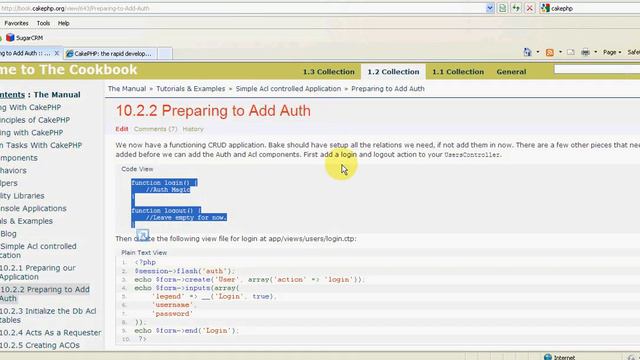Open the Utility Libraries sidebar link
Viewport: 640px width, 360px height.
[22, 196]
